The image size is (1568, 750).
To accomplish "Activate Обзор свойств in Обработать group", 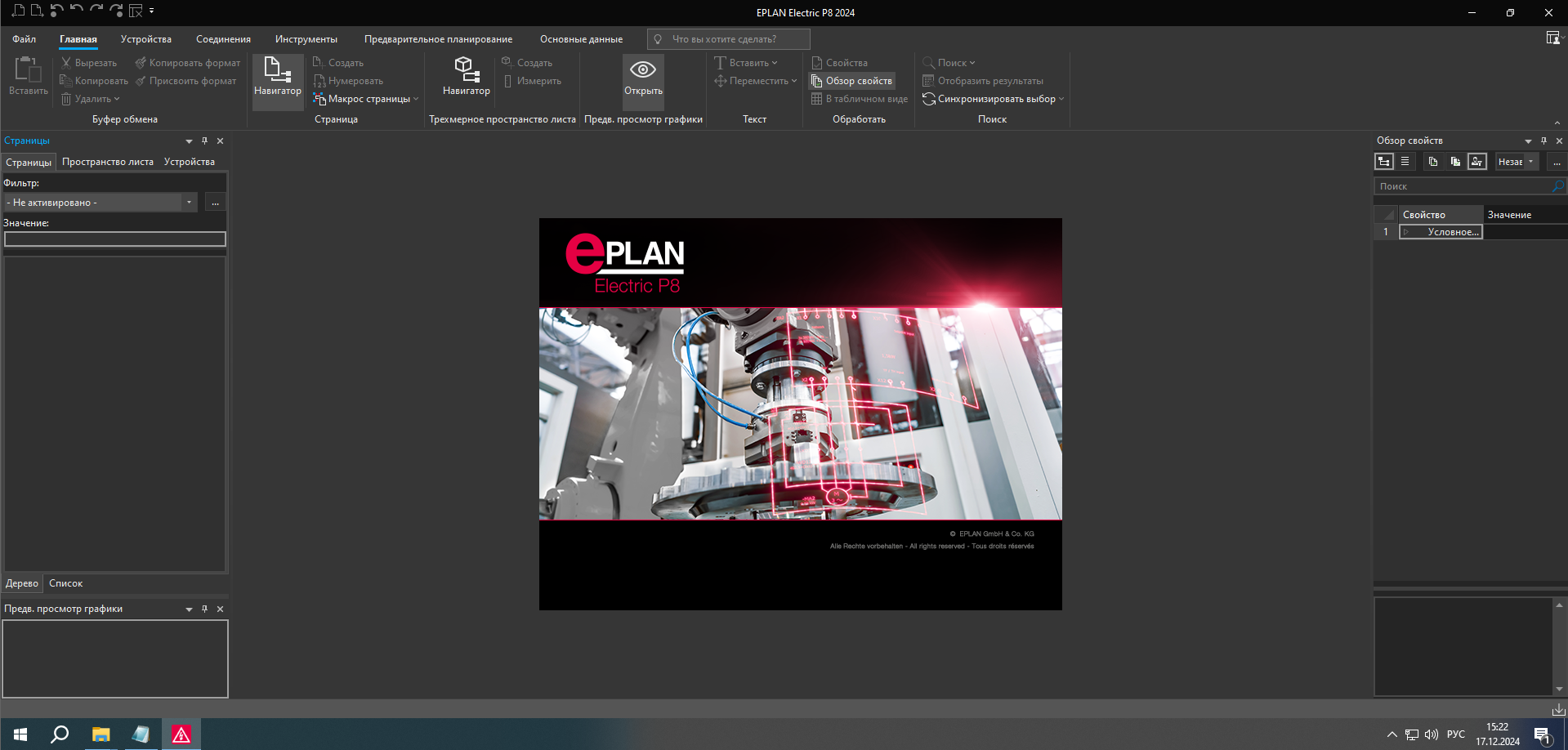I will tap(851, 80).
